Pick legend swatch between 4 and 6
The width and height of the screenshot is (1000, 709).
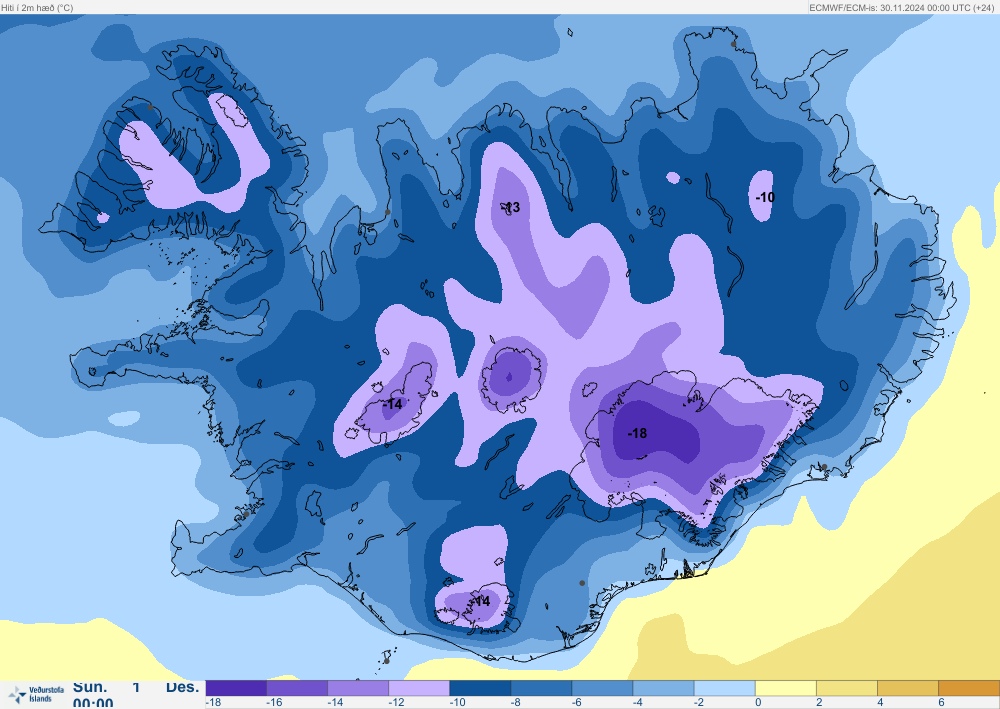[908, 688]
